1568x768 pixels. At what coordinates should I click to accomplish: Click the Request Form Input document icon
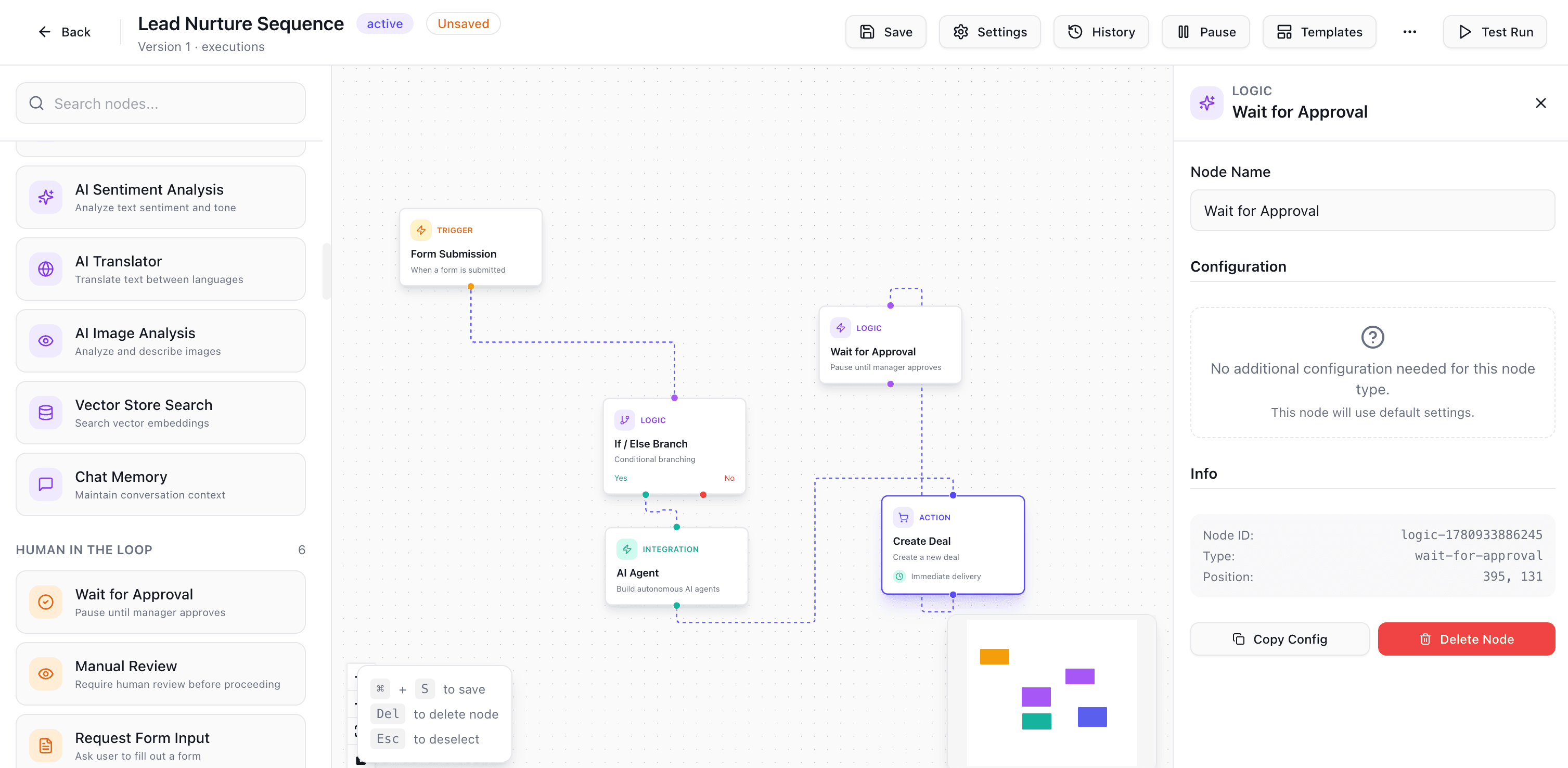46,746
